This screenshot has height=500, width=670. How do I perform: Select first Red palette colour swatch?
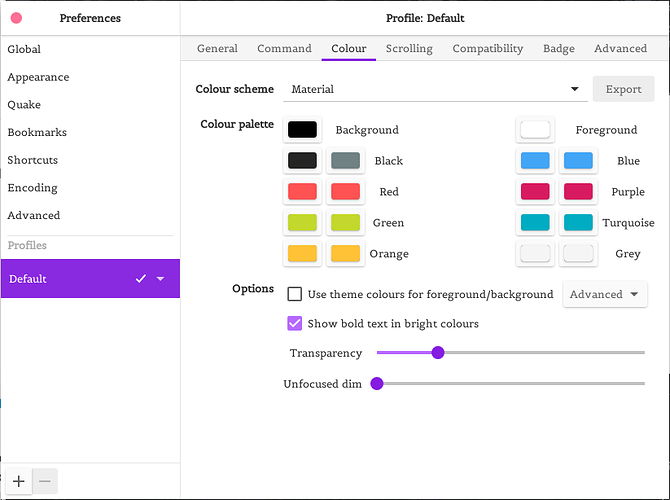tap(302, 191)
